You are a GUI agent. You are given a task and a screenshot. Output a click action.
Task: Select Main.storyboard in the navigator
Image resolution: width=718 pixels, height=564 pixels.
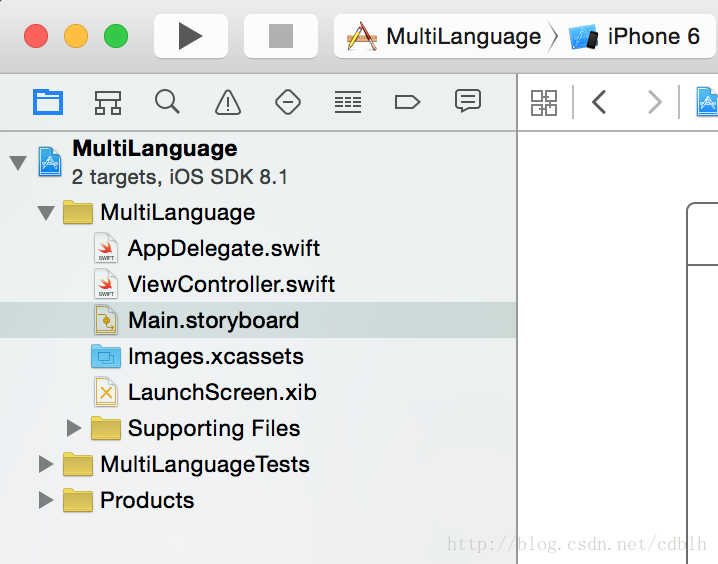[x=258, y=320]
